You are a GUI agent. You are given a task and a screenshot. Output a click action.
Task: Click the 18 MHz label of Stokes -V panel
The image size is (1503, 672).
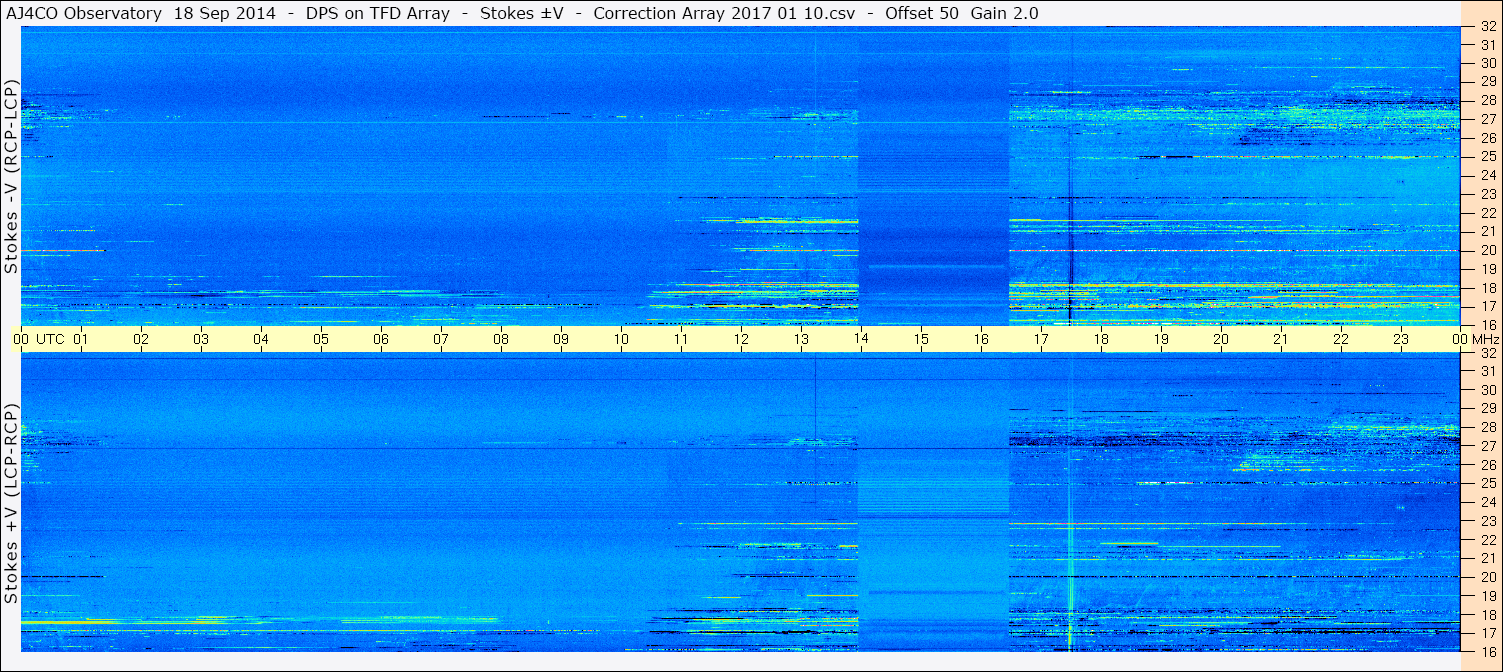(1488, 287)
